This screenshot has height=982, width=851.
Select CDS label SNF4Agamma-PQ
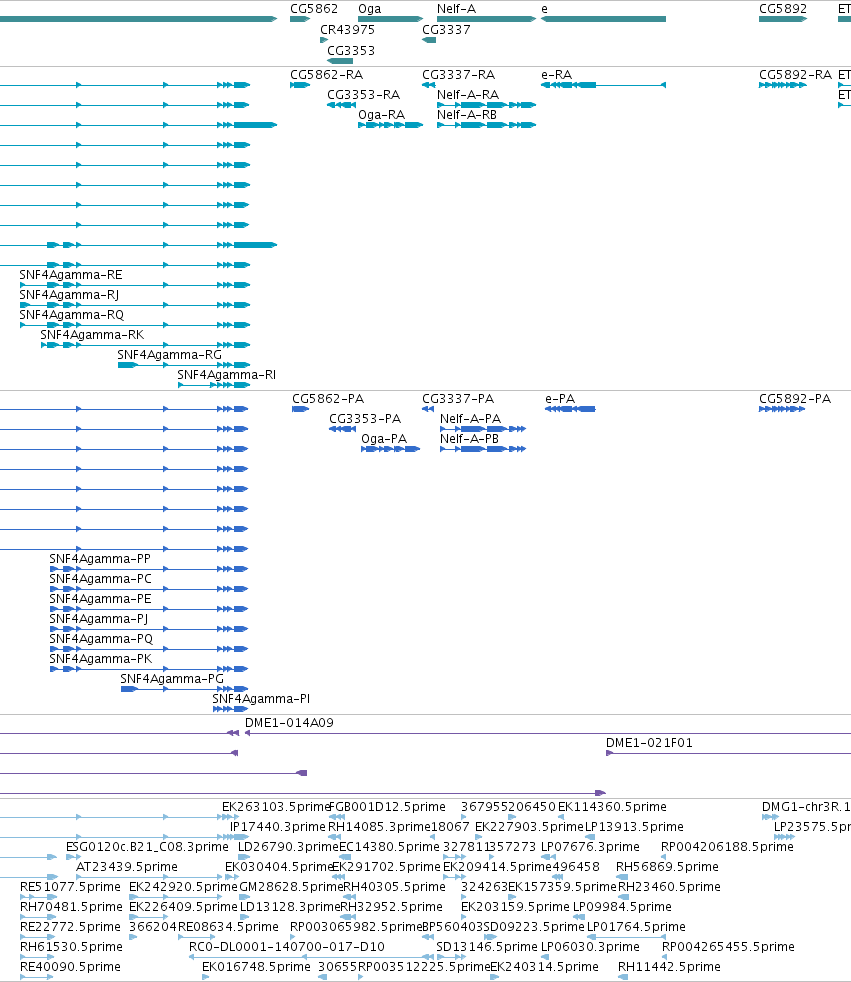[x=101, y=639]
